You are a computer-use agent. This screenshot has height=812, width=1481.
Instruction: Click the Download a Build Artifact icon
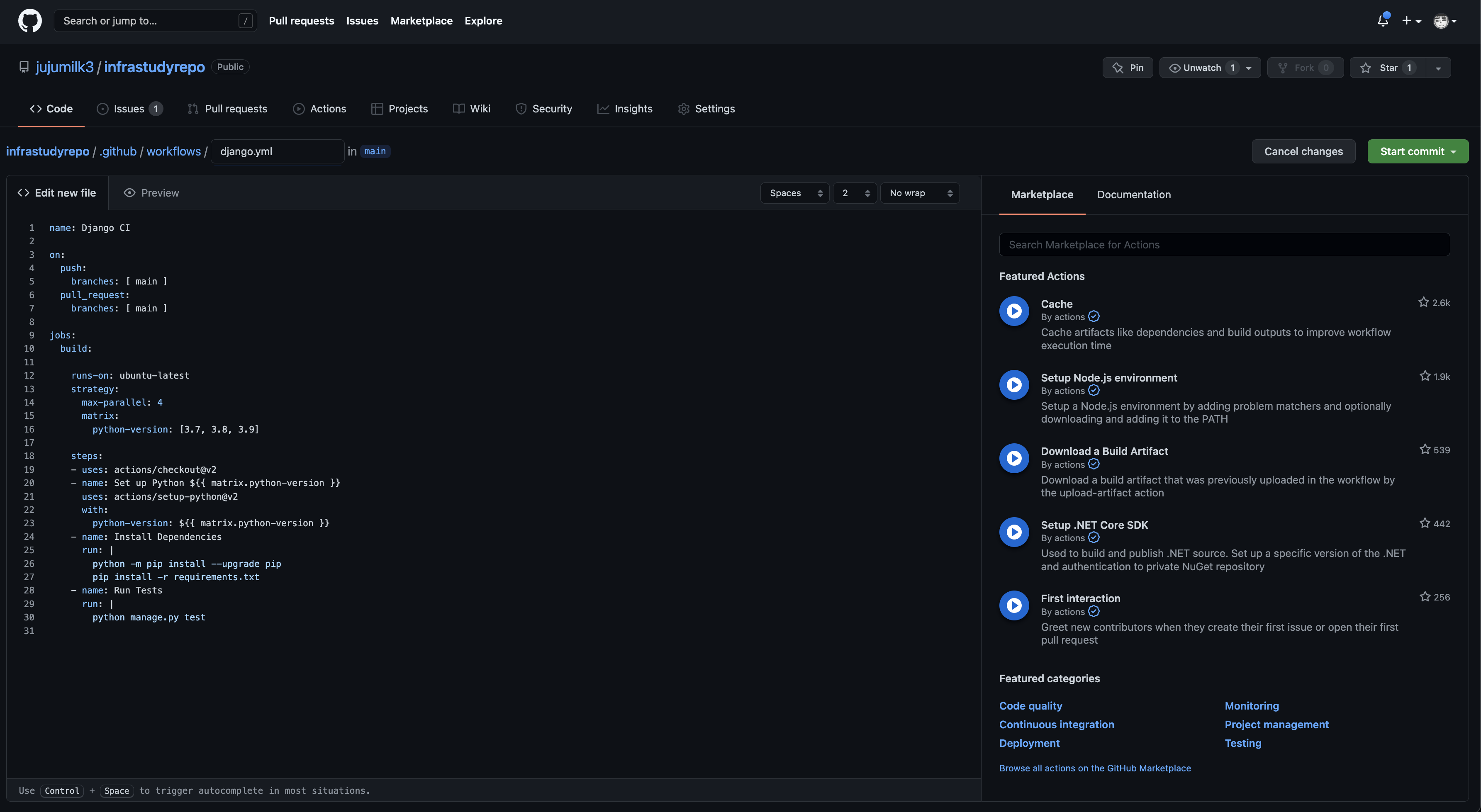(1013, 458)
